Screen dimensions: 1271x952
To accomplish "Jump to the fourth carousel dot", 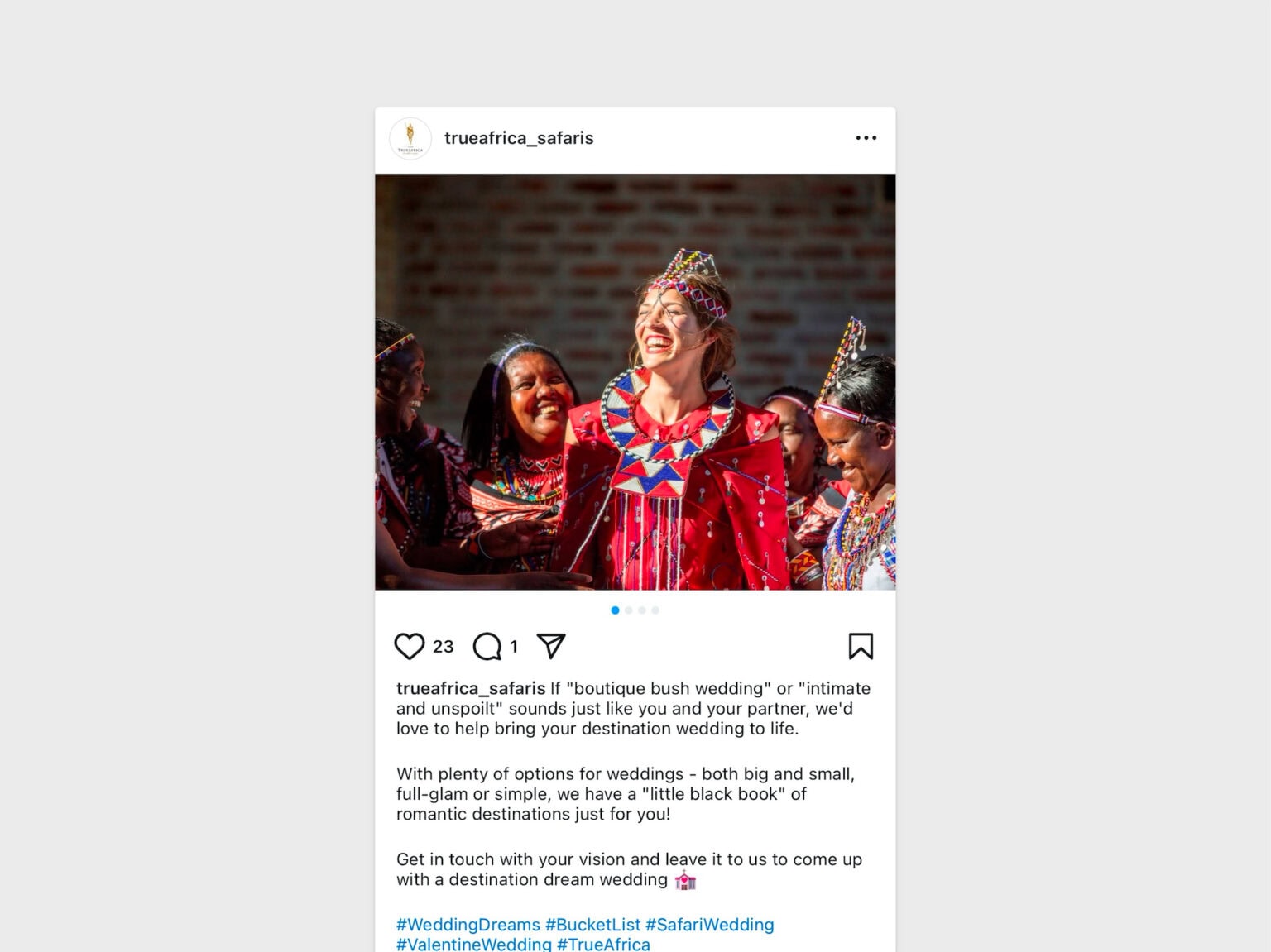I will (655, 610).
